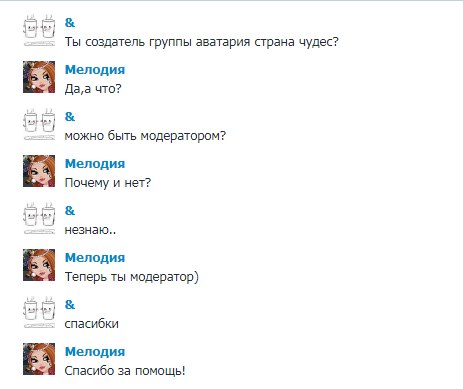The height and width of the screenshot is (389, 463).
Task: Open Мелодия avatar beside 'Почему и нет?'
Action: 39,171
